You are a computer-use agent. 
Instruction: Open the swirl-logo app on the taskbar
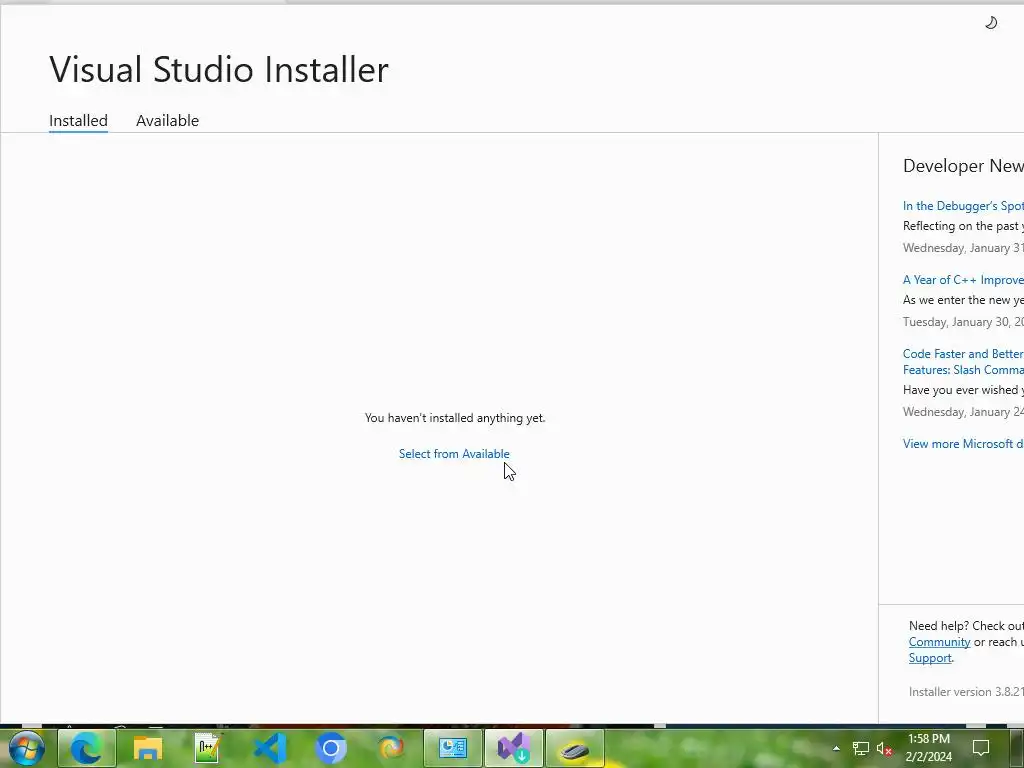pyautogui.click(x=391, y=748)
